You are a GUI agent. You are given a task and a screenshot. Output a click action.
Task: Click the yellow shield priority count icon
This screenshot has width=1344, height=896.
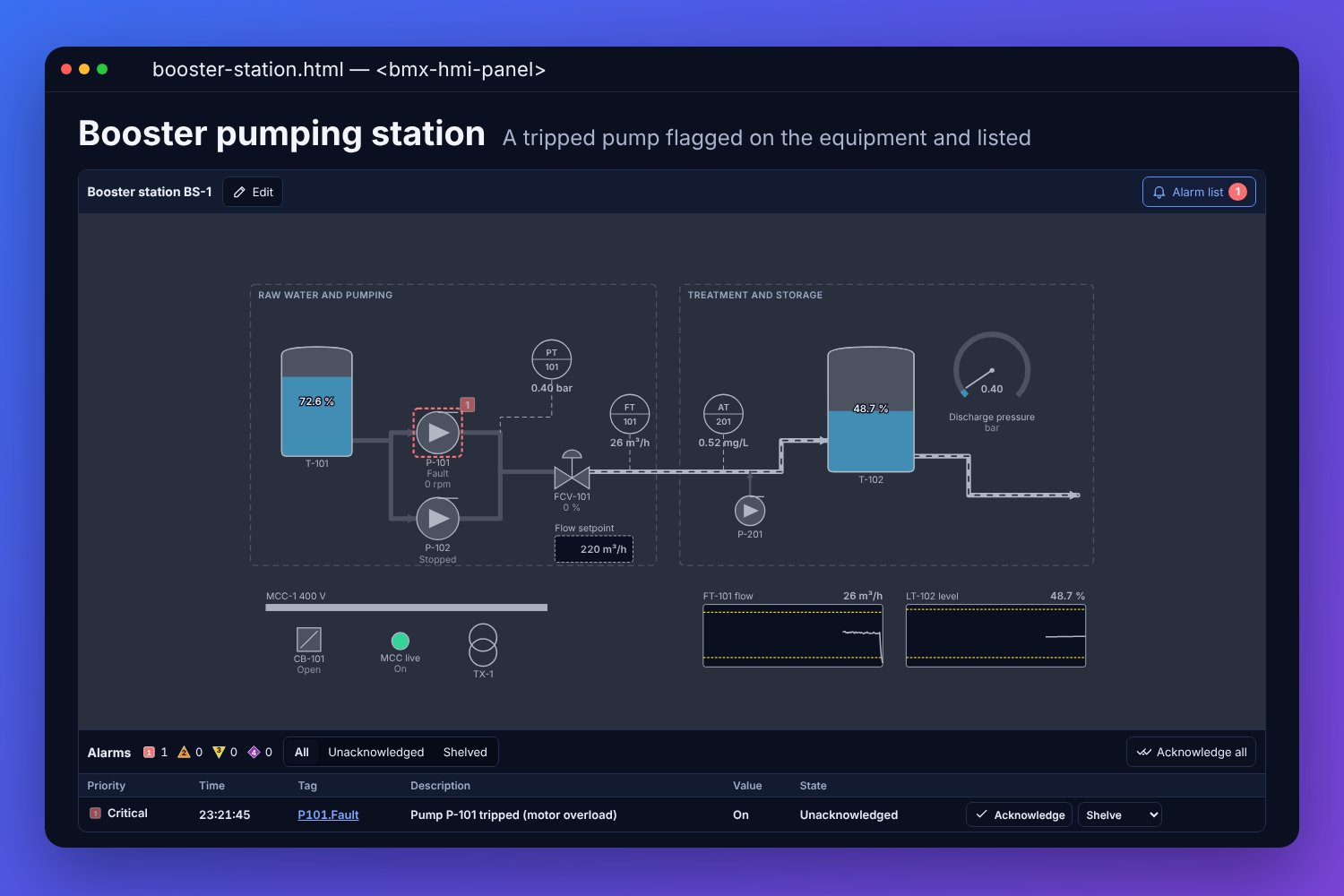(x=219, y=753)
